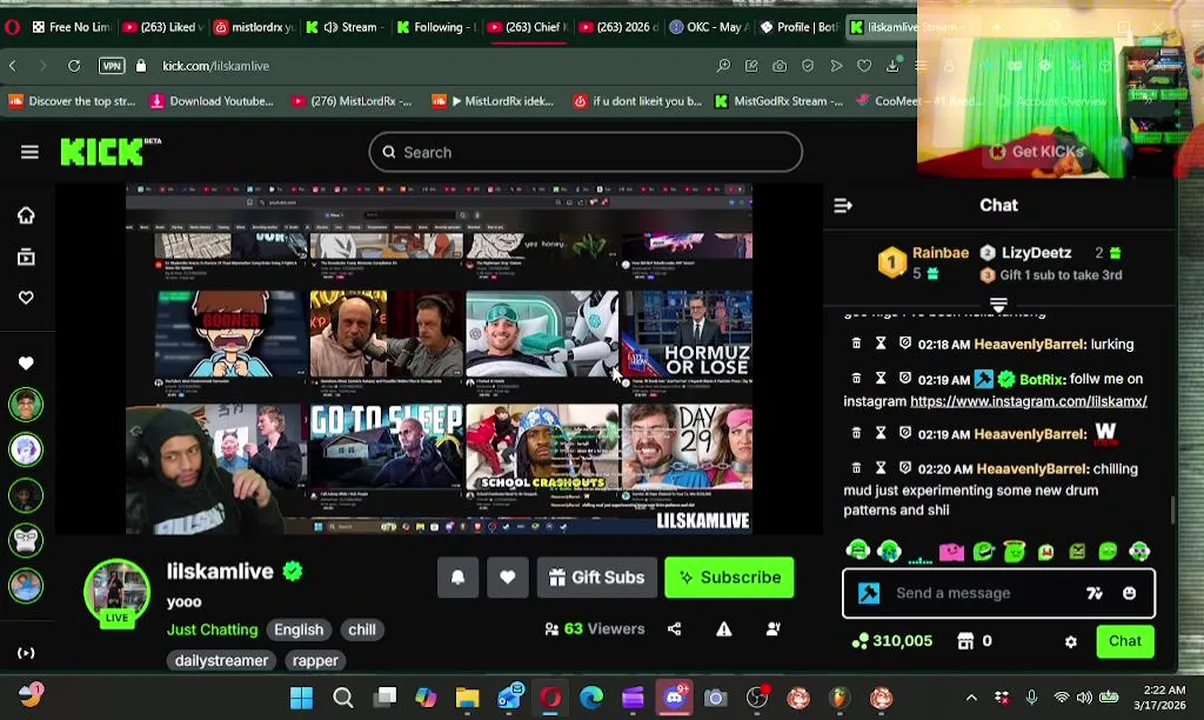Reload the page in Opera
This screenshot has width=1204, height=720.
[x=74, y=66]
